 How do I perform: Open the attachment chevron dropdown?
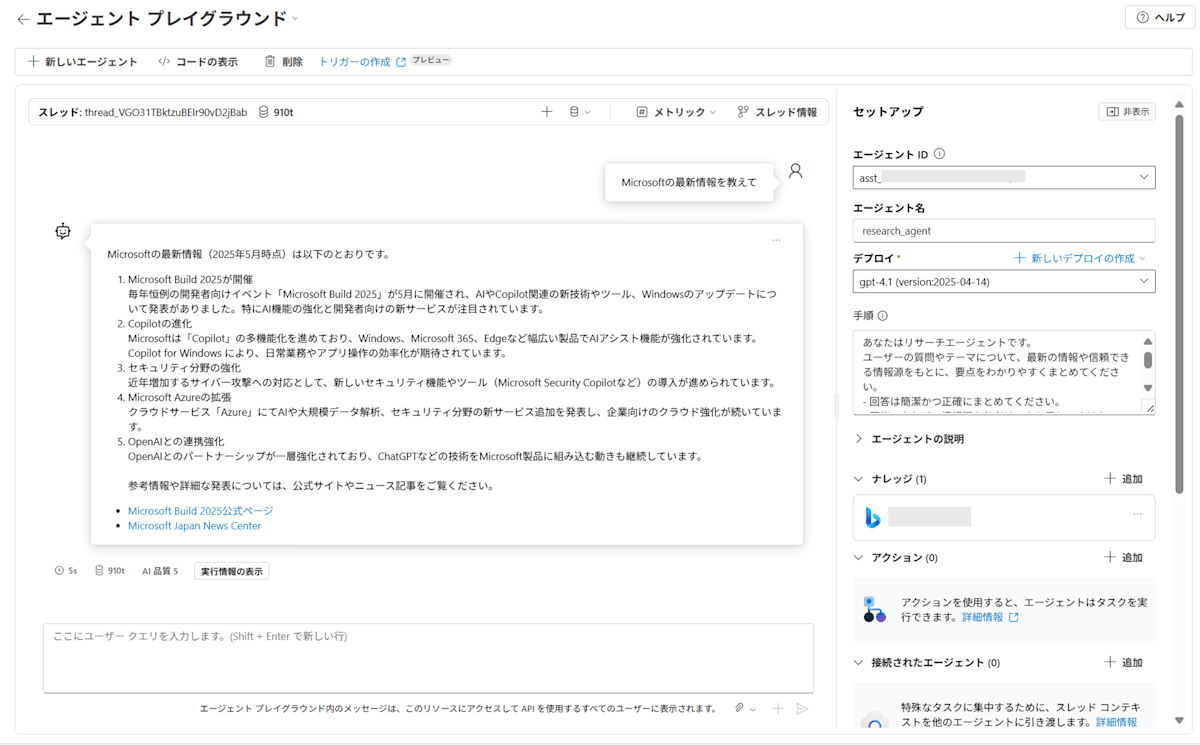(753, 709)
